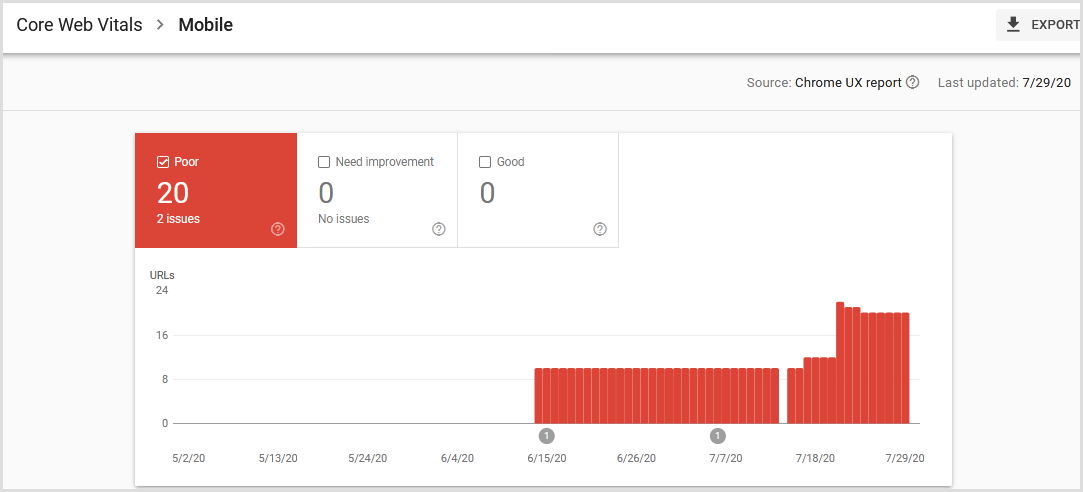Viewport: 1083px width, 492px height.
Task: Click the 'Last updated: 7/29/20' text
Action: click(x=1004, y=83)
